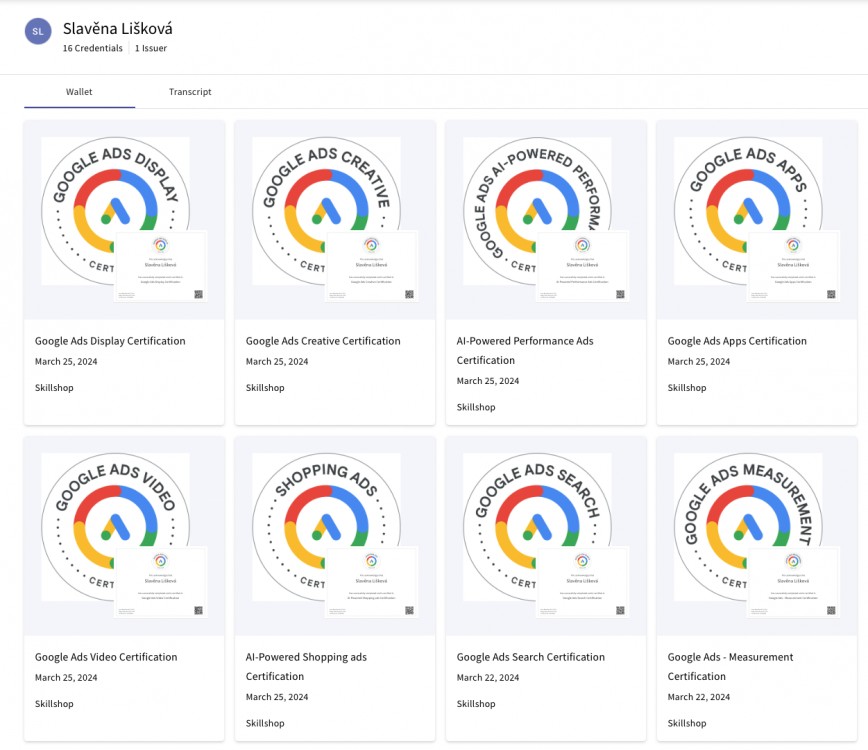868x750 pixels.
Task: Open Google Ads Creative Certification title
Action: pos(323,341)
